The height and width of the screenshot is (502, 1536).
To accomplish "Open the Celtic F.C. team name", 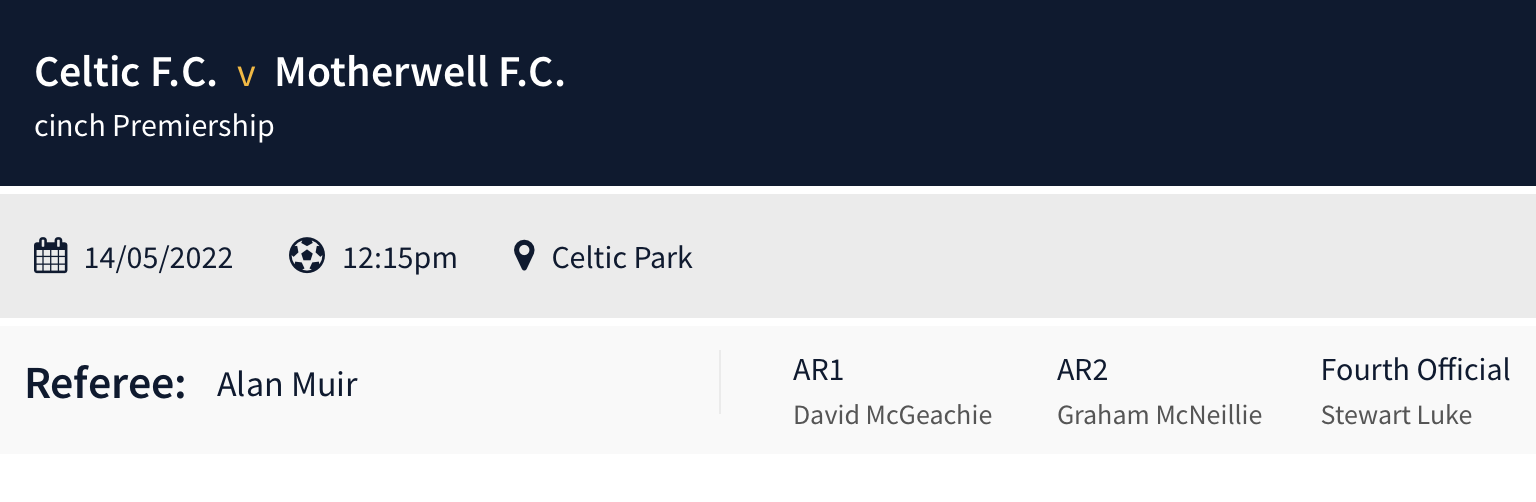I will coord(126,73).
